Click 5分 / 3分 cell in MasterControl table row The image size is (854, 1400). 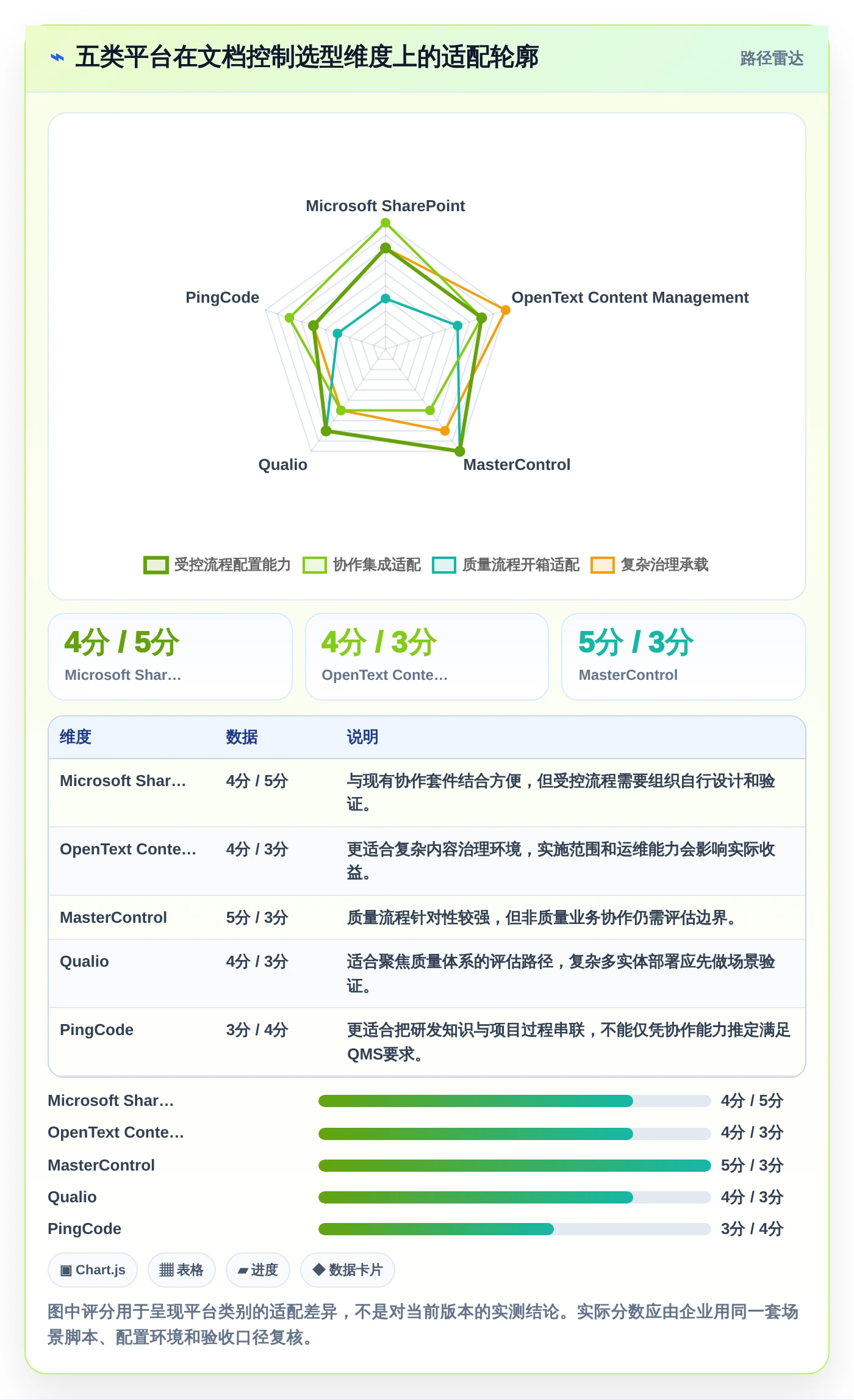257,918
